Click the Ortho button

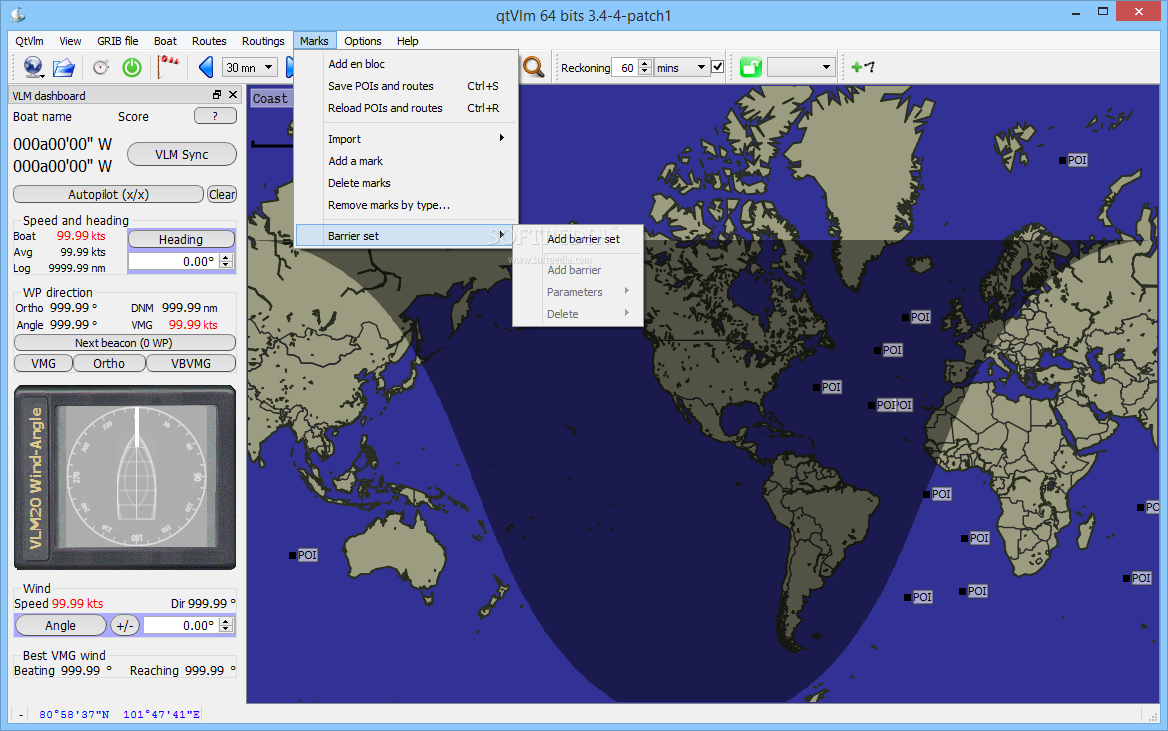(x=109, y=363)
